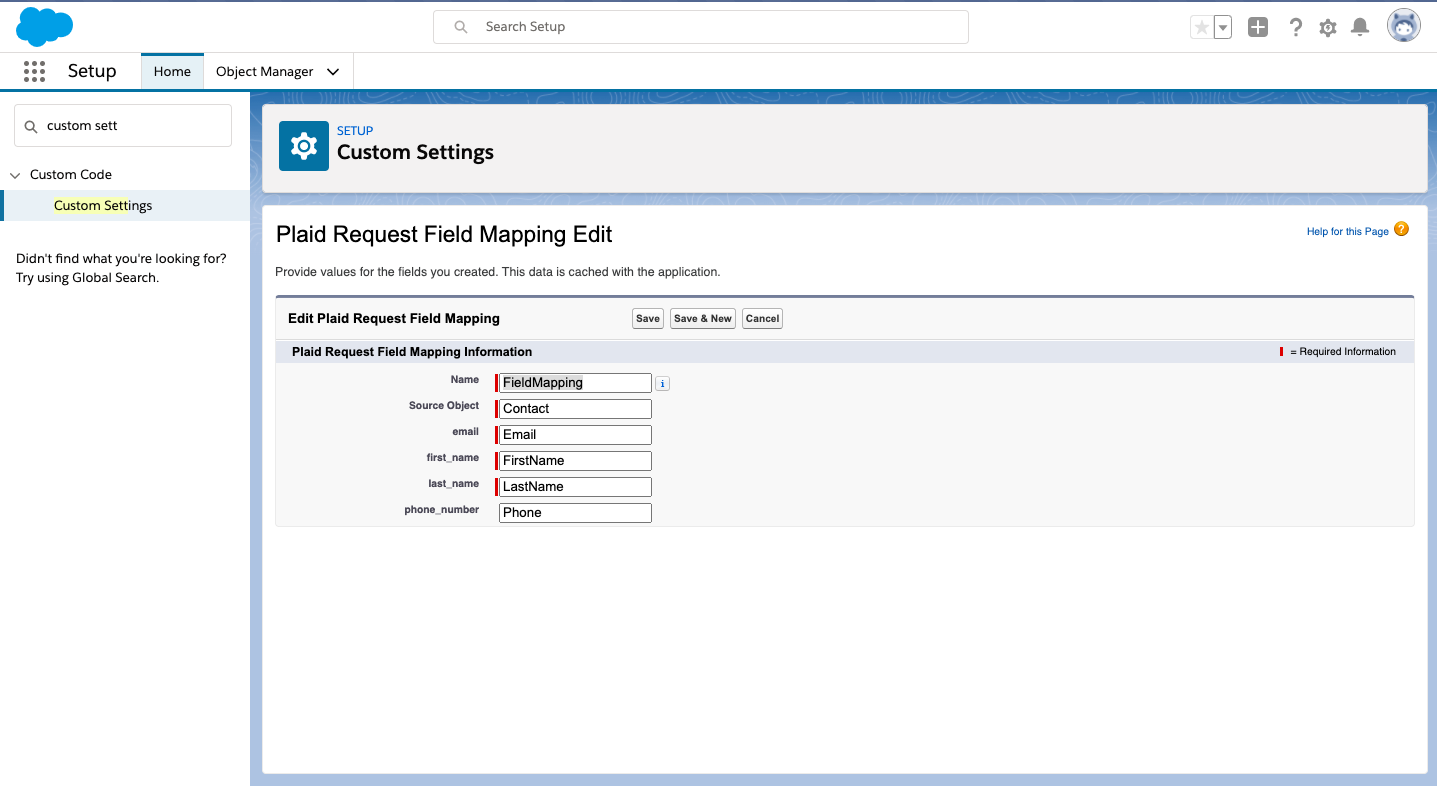The image size is (1437, 786).
Task: Edit the Name field
Action: click(575, 383)
